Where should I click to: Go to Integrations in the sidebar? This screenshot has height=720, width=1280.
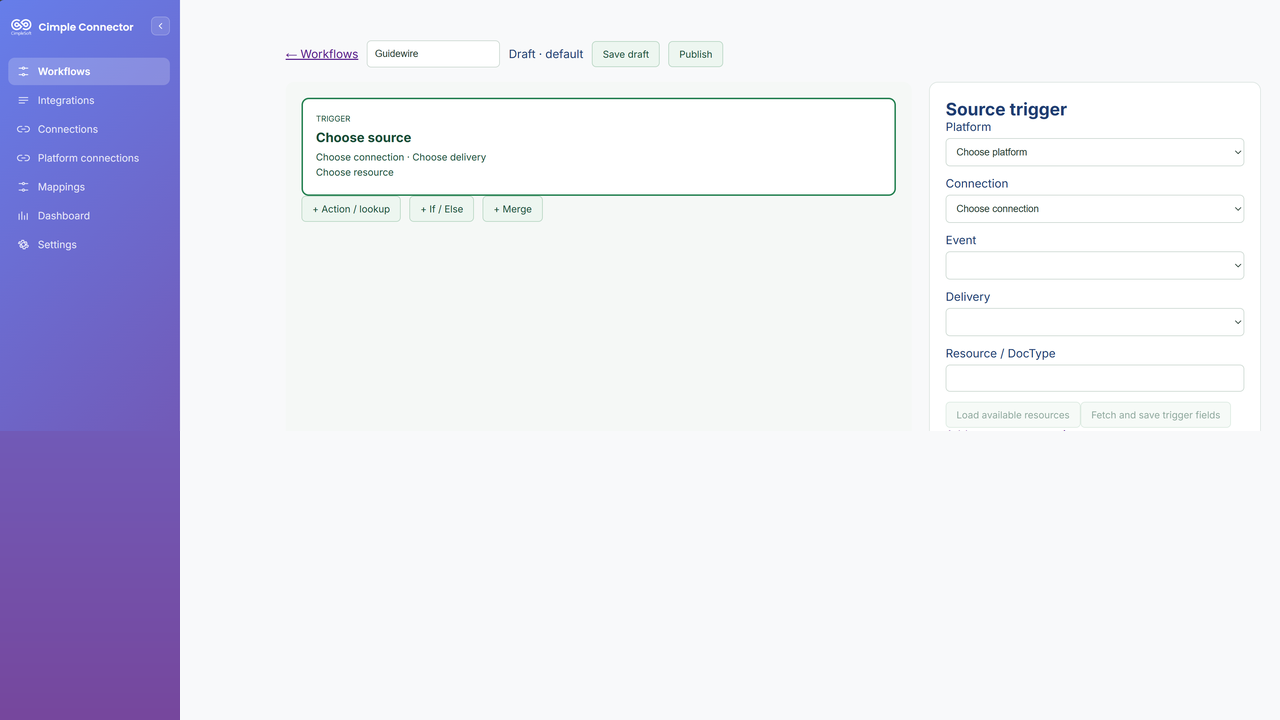pos(89,101)
